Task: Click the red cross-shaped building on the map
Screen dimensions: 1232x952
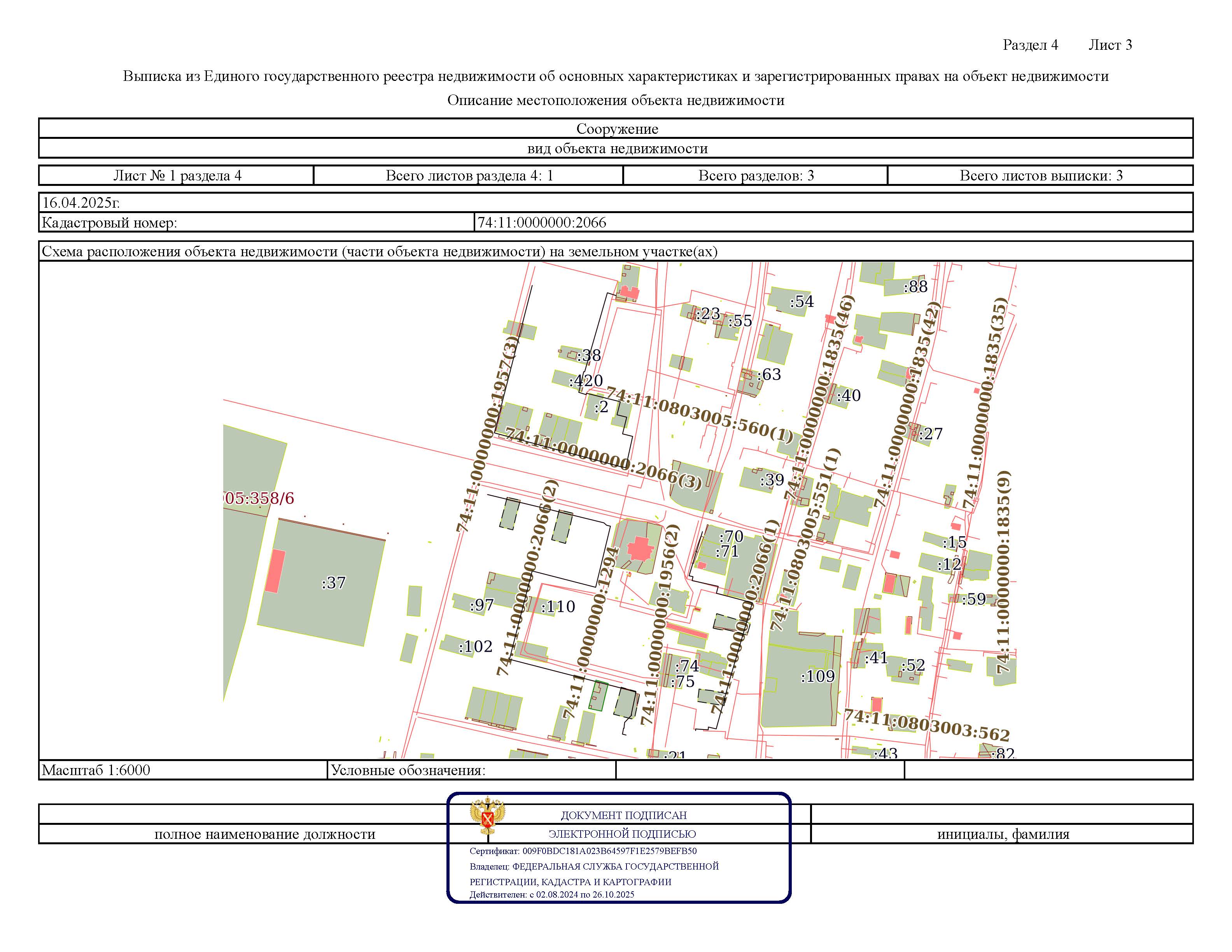Action: [640, 548]
